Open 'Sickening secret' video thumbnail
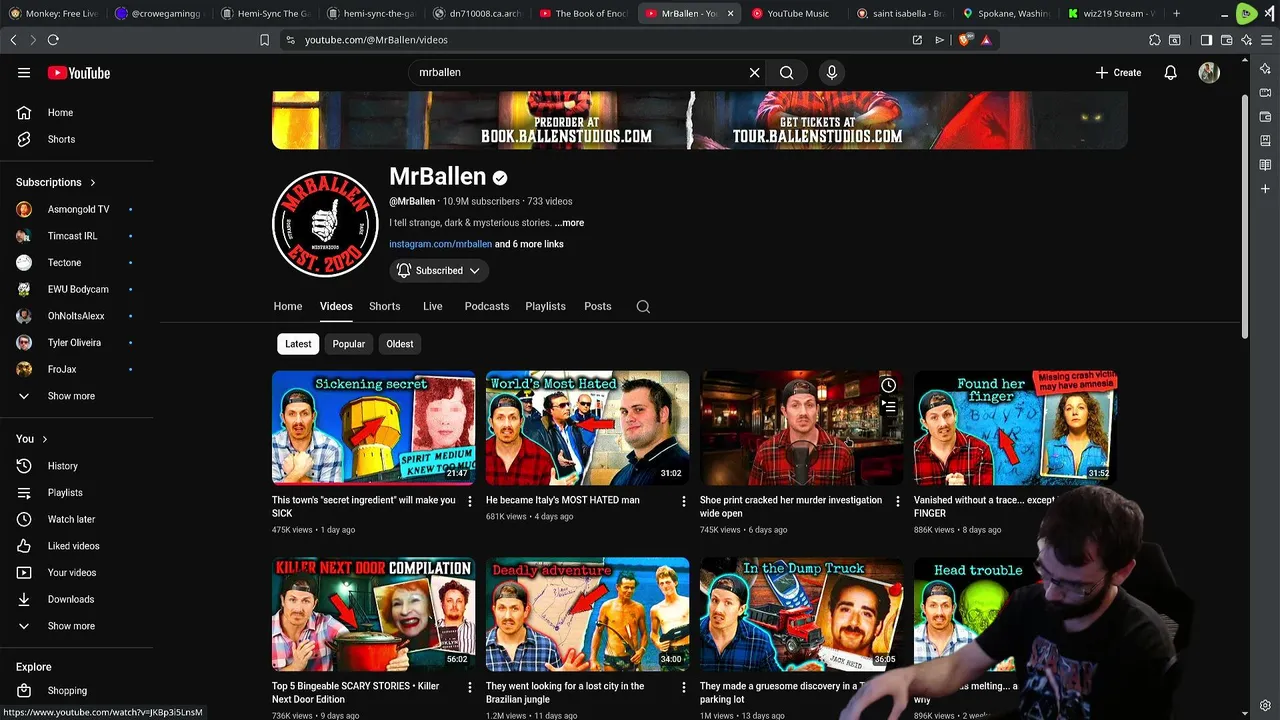This screenshot has height=720, width=1280. pos(374,428)
